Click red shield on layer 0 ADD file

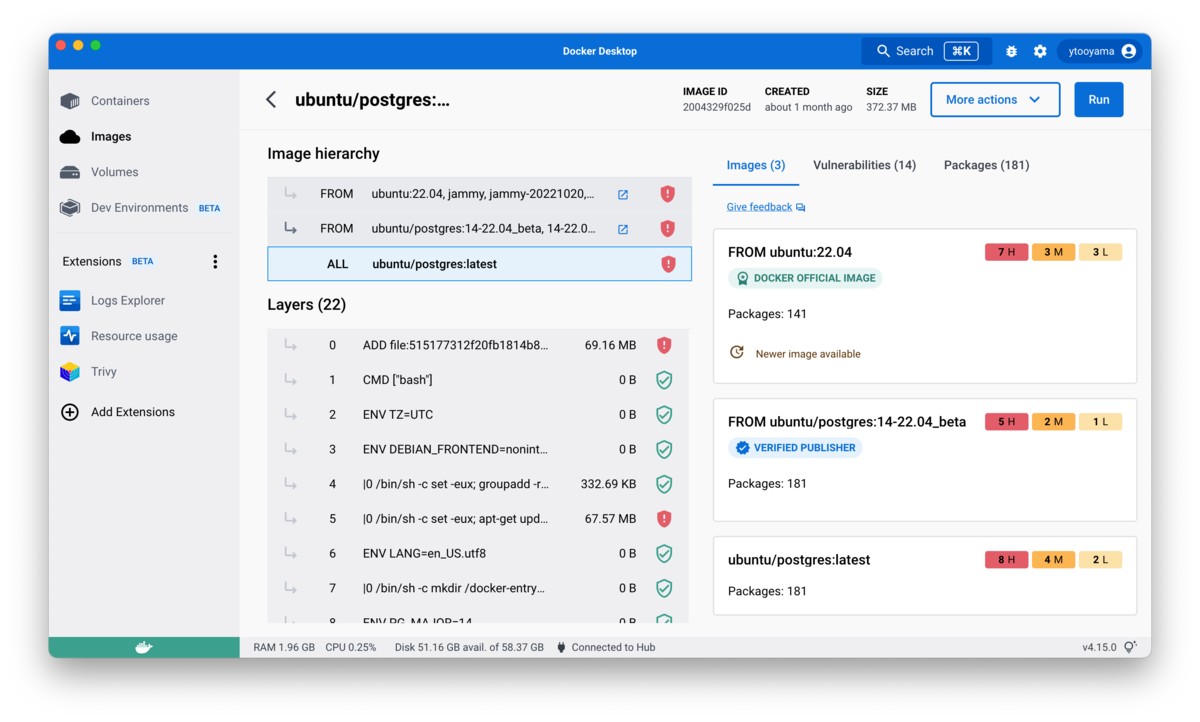(664, 345)
